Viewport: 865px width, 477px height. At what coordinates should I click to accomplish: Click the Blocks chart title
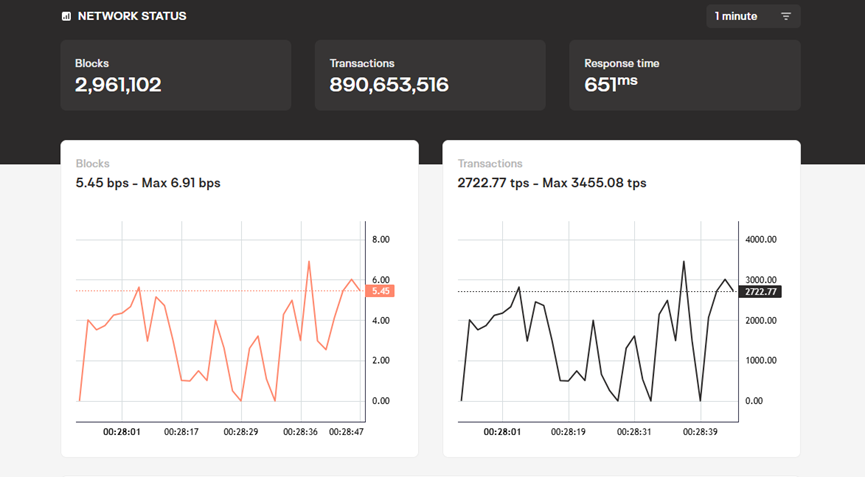pos(93,163)
